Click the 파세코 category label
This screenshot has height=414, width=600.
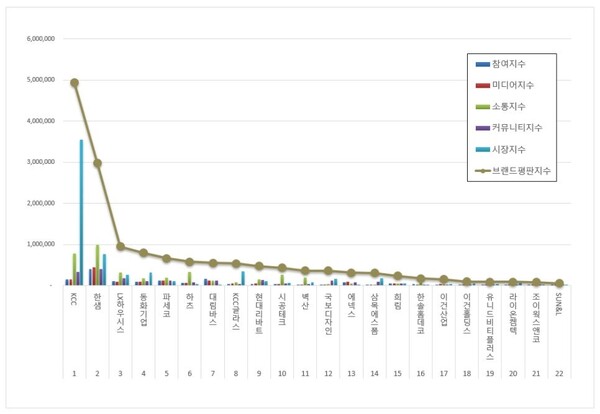click(166, 305)
